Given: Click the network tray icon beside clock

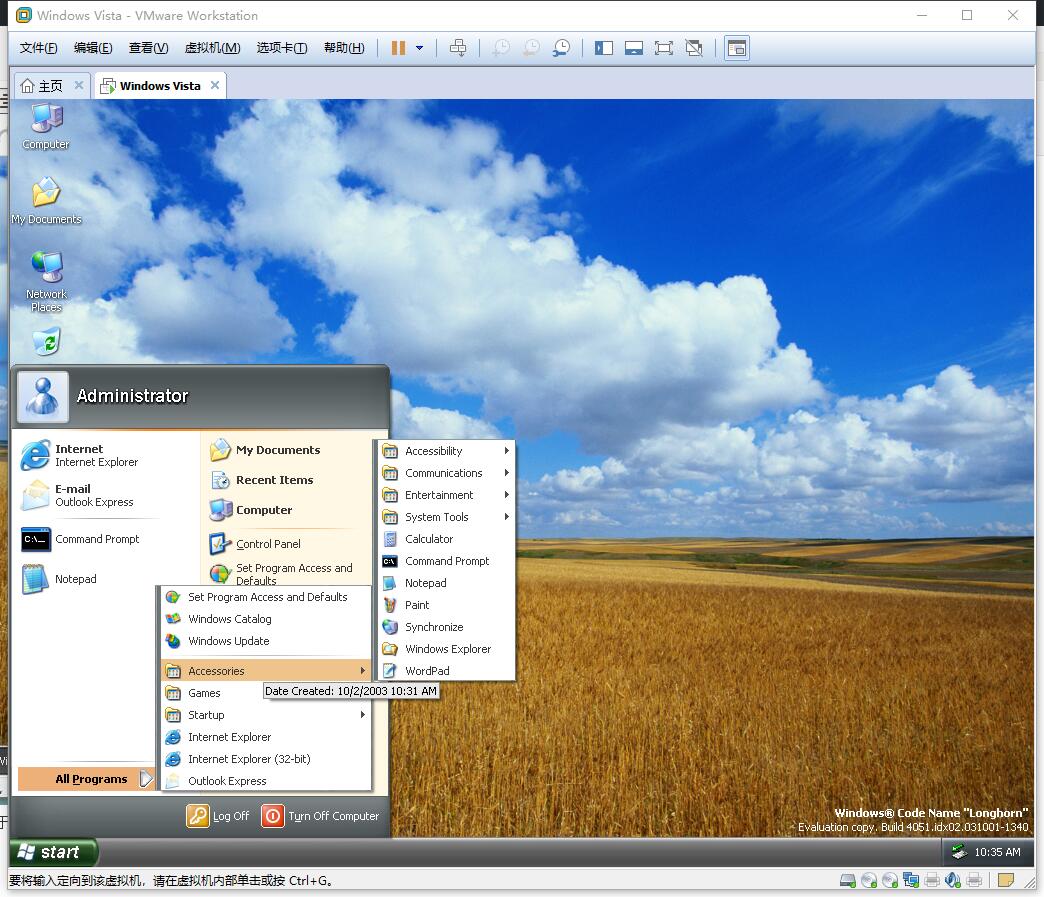Looking at the screenshot, I should click(959, 852).
